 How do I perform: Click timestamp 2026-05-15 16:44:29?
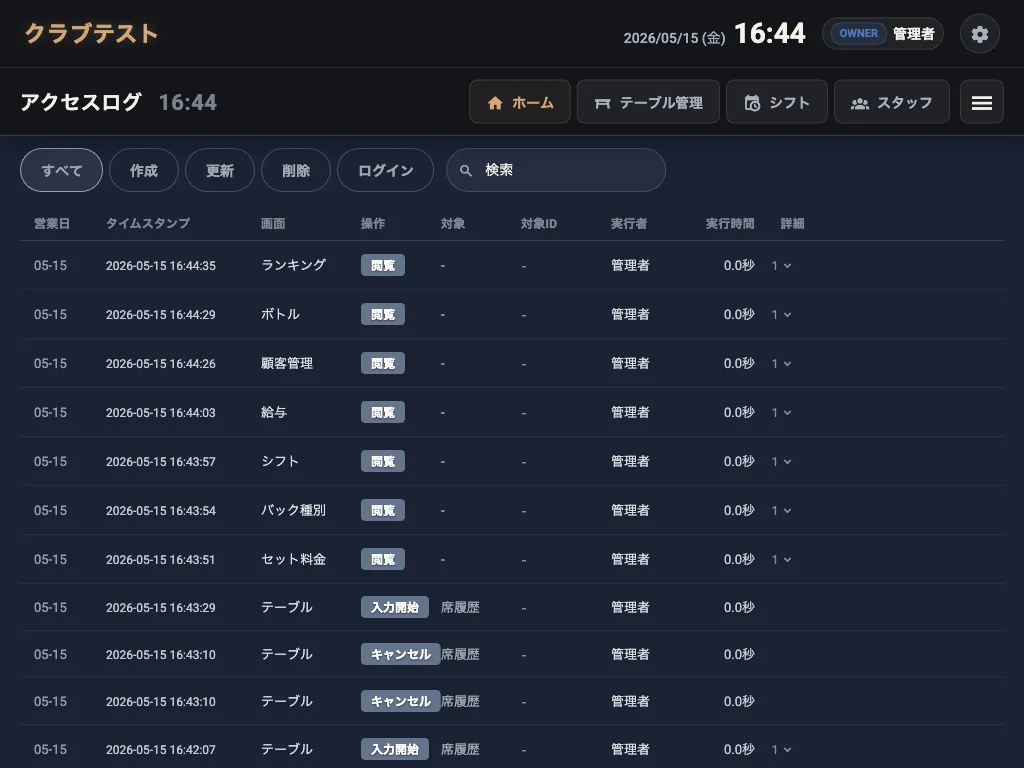161,315
